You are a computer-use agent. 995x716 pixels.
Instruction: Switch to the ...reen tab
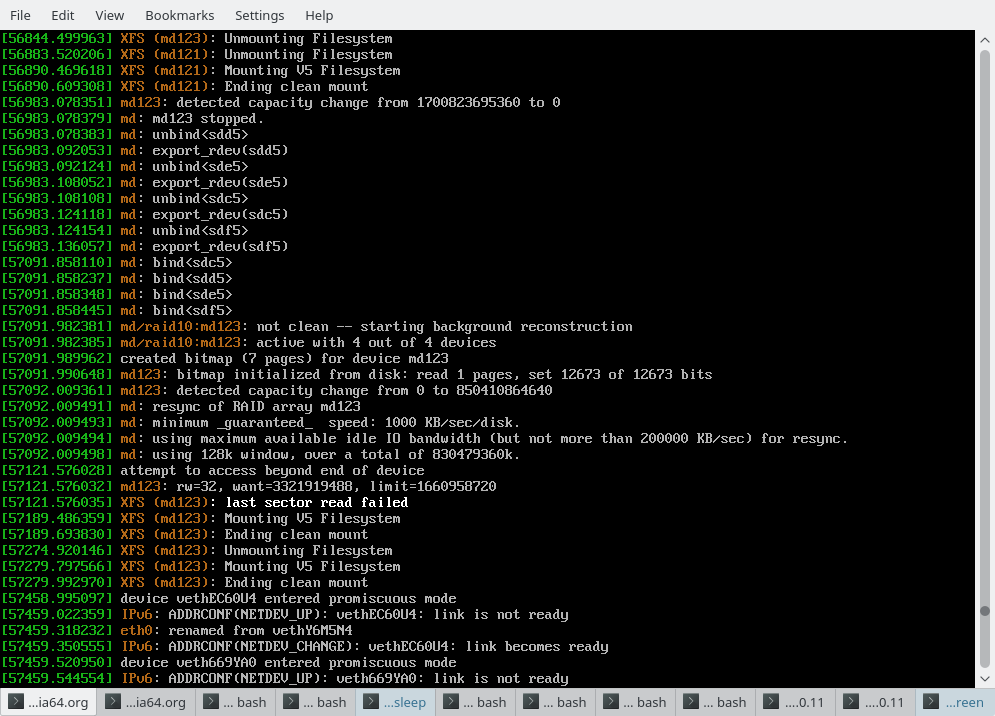(955, 702)
